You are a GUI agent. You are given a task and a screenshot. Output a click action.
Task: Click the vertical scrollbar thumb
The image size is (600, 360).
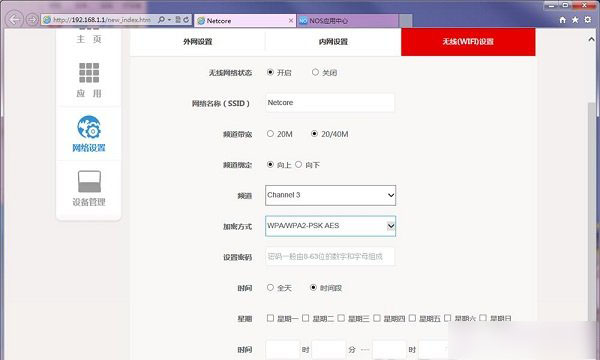tap(592, 212)
